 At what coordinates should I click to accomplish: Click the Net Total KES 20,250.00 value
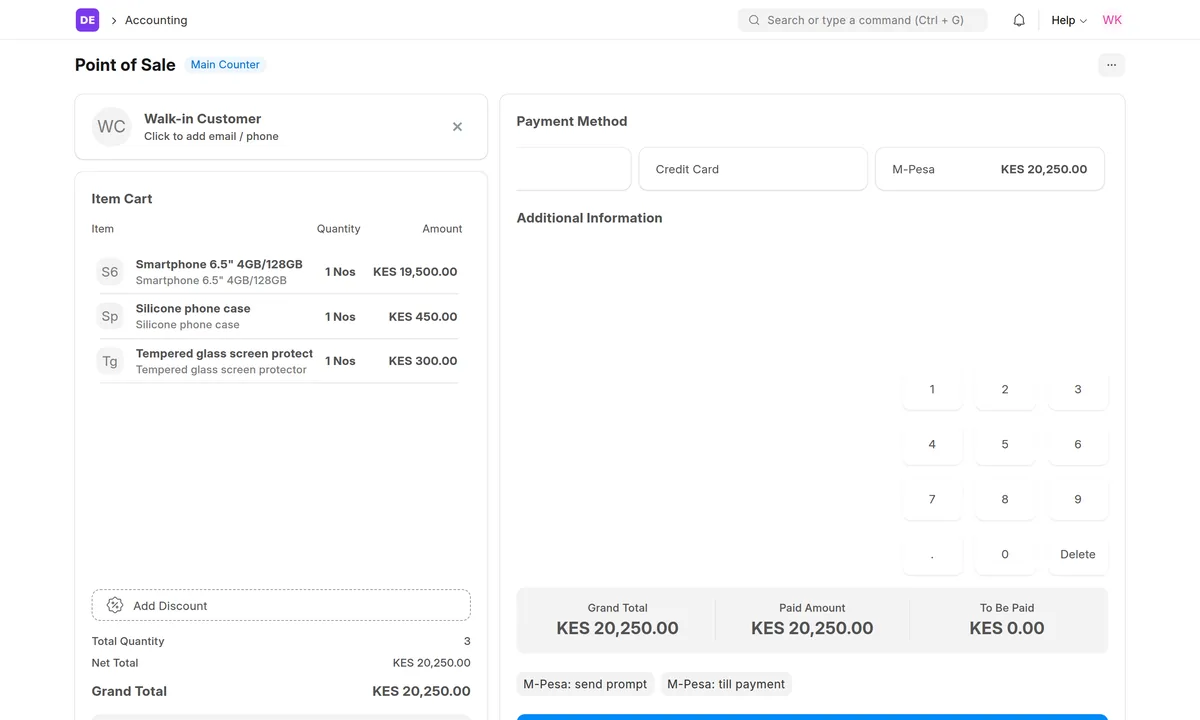(432, 663)
